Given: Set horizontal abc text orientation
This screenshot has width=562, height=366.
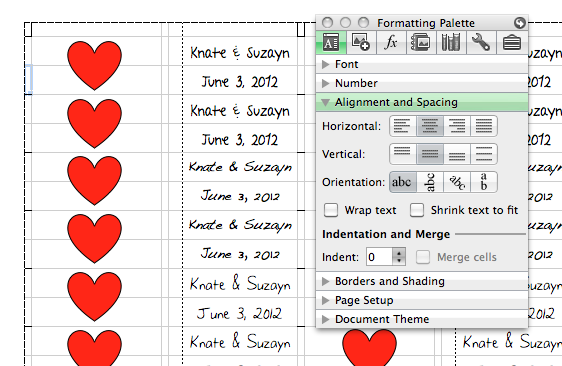Looking at the screenshot, I should 403,182.
